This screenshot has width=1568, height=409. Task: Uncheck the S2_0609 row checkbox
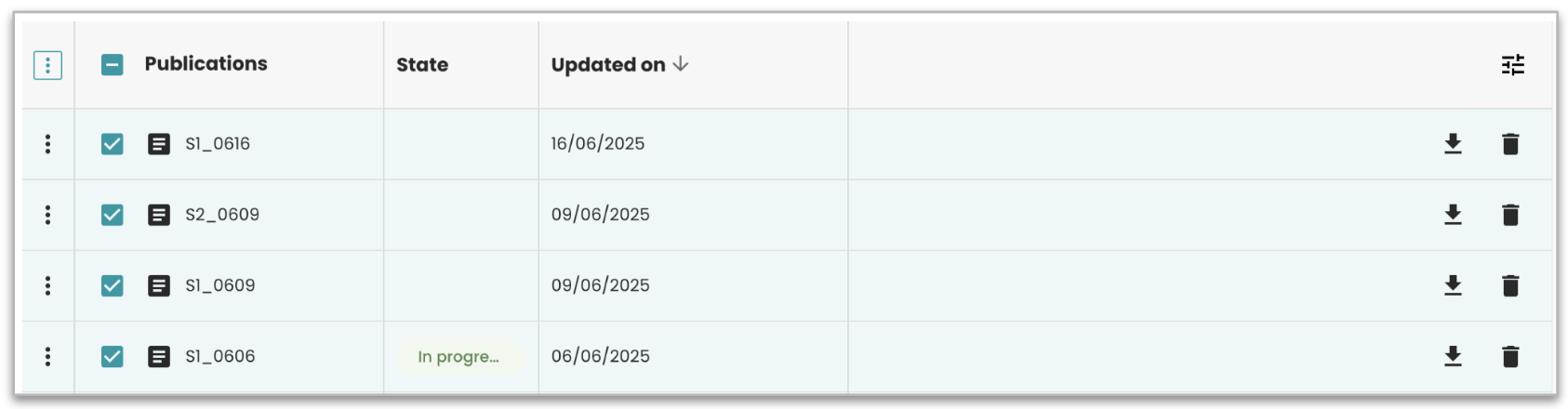pyautogui.click(x=113, y=215)
